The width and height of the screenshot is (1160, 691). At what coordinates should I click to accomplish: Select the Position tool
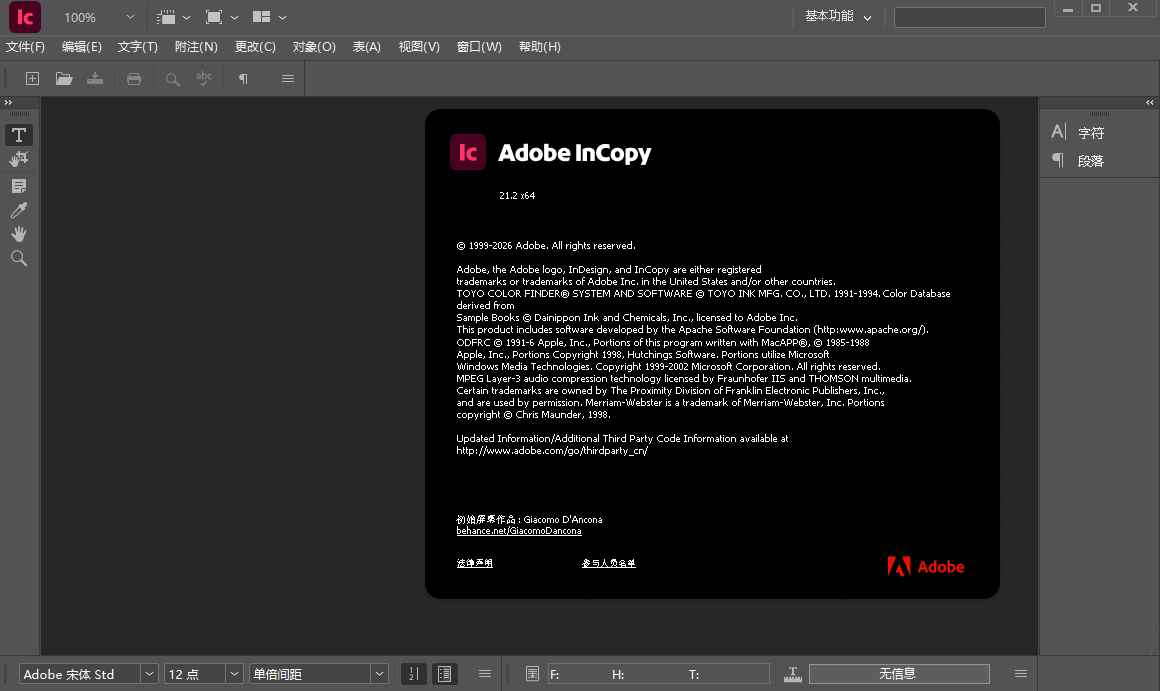(18, 159)
